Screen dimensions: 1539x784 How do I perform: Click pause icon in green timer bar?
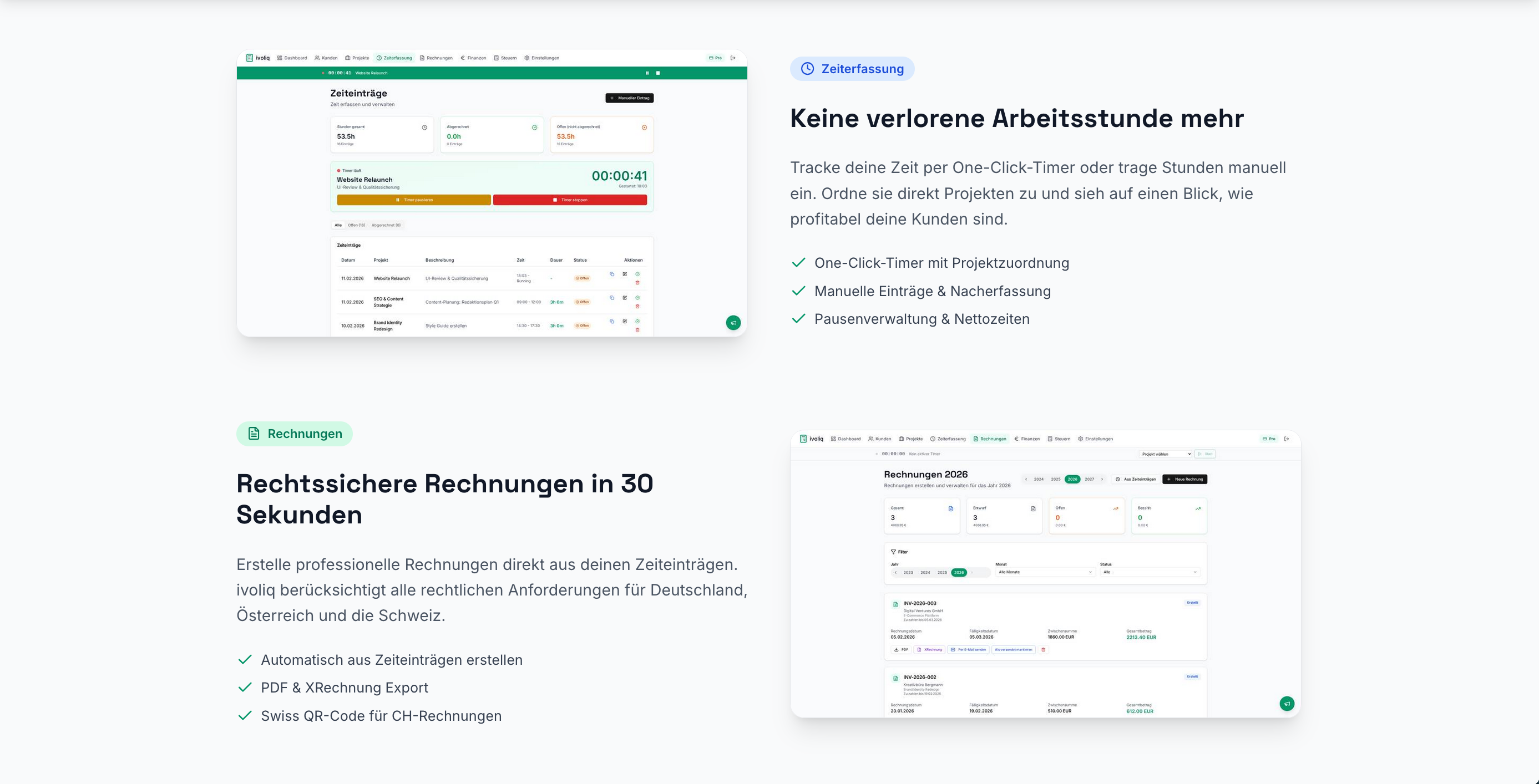(647, 73)
